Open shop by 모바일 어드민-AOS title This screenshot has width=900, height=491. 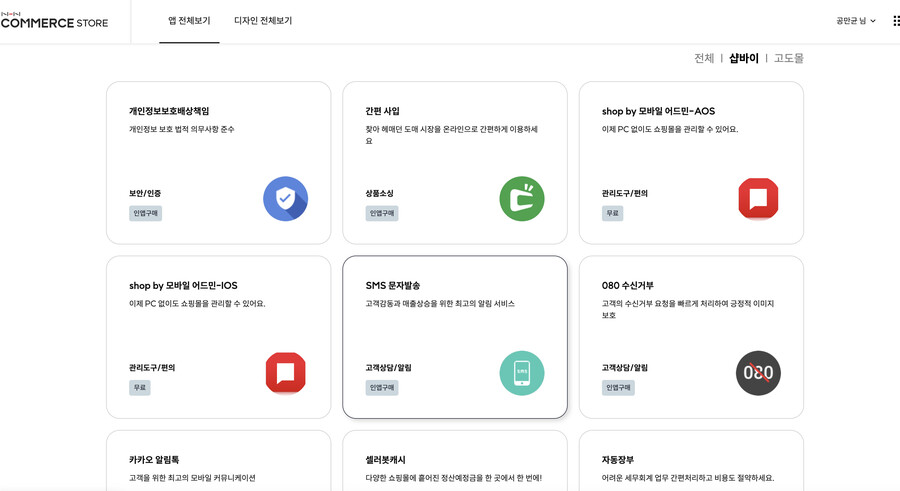pyautogui.click(x=658, y=111)
